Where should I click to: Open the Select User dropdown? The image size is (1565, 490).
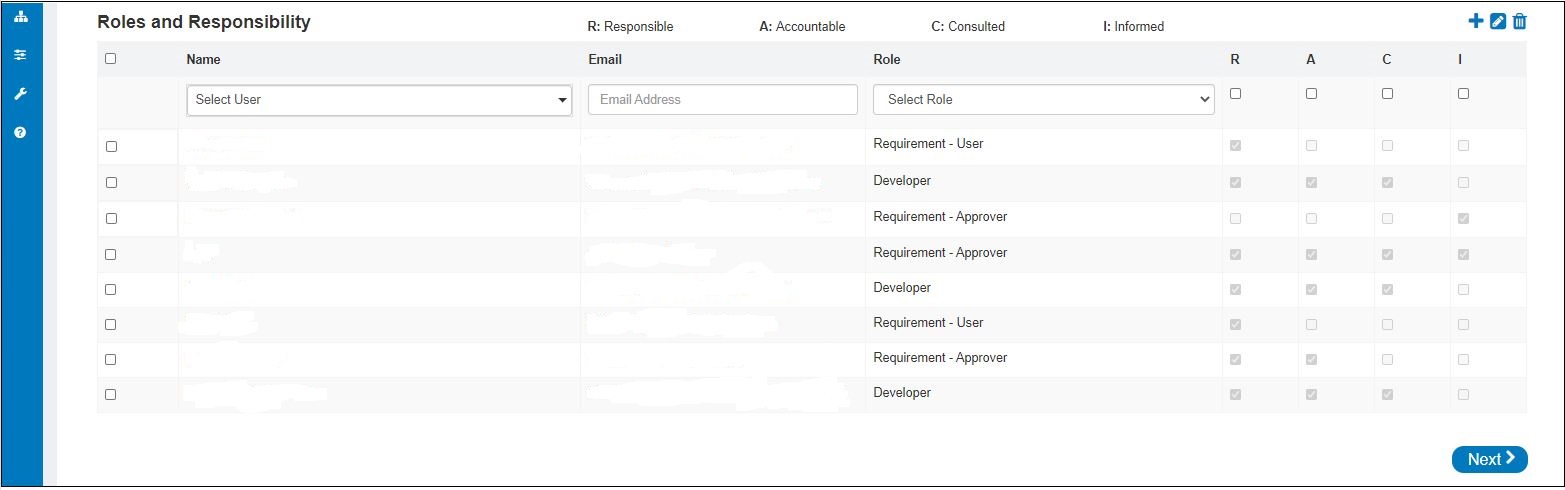(x=379, y=100)
